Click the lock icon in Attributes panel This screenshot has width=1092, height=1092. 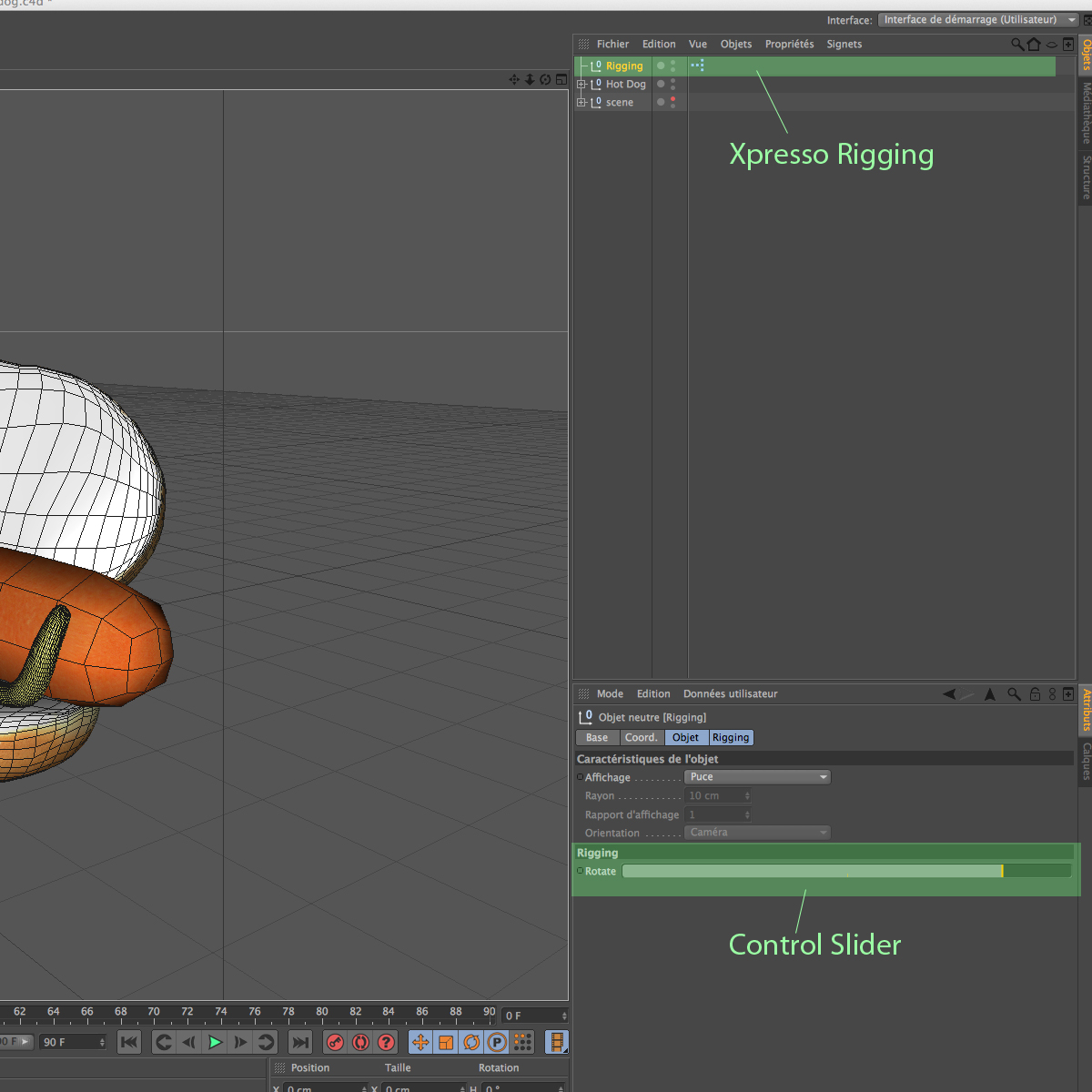(1035, 693)
